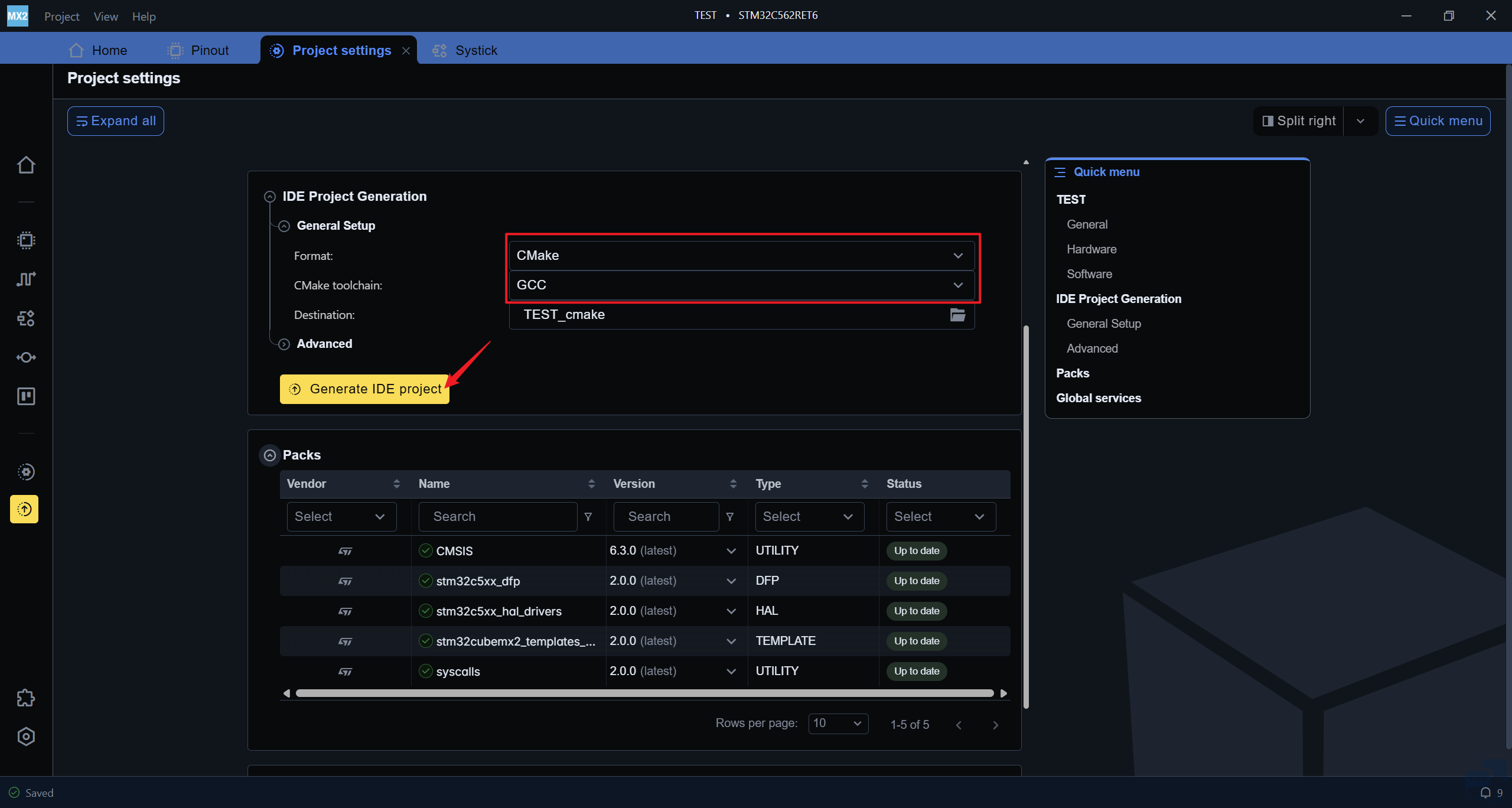Image resolution: width=1512 pixels, height=808 pixels.
Task: Open the CMSIS version dropdown
Action: pos(731,551)
